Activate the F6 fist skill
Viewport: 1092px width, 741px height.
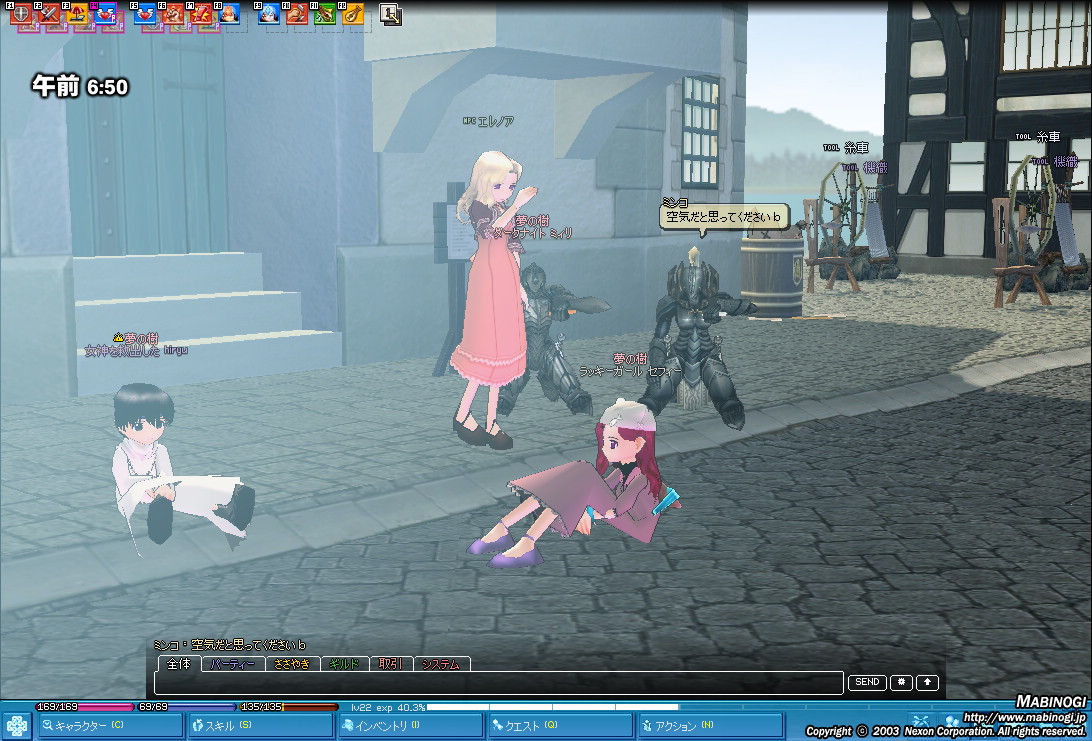point(173,13)
